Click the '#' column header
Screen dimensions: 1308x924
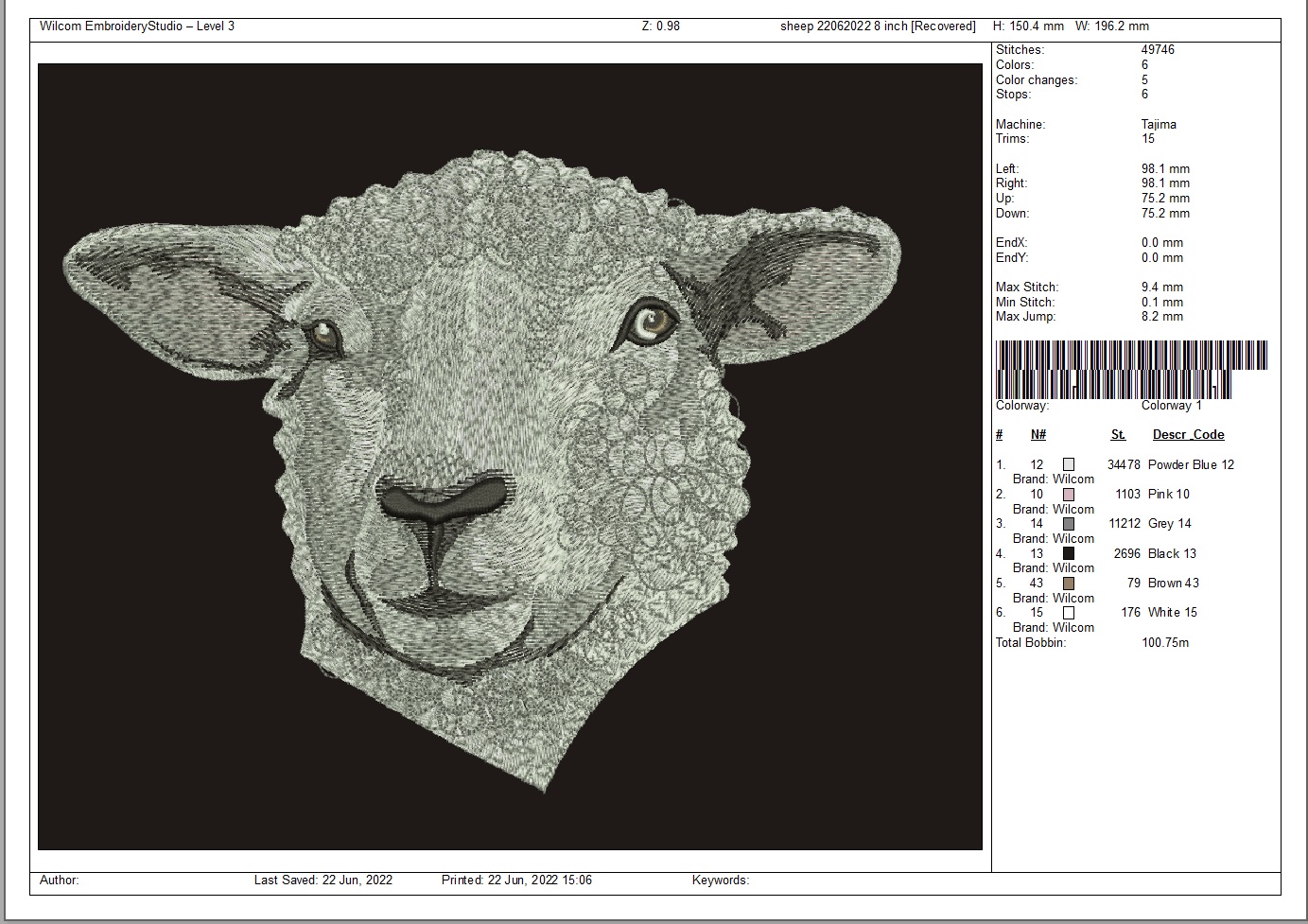(x=1000, y=435)
